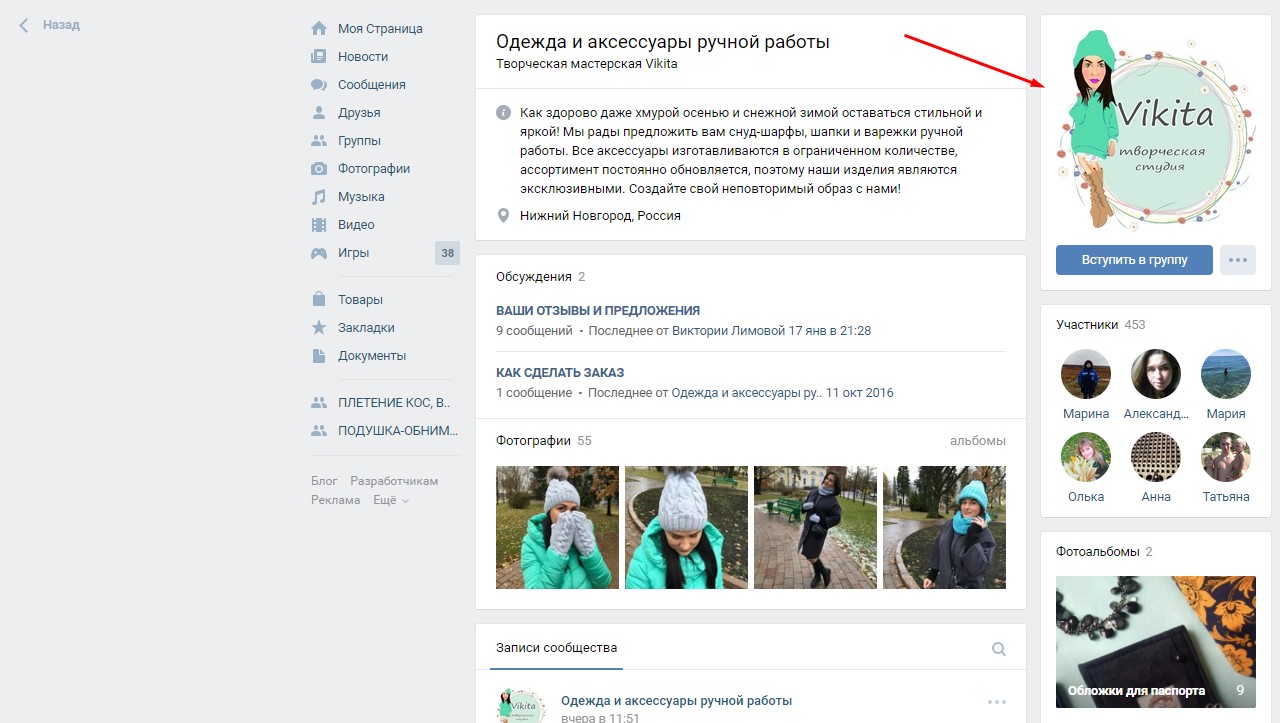1280x723 pixels.
Task: Click the Разработчикам footer link
Action: pyautogui.click(x=394, y=481)
